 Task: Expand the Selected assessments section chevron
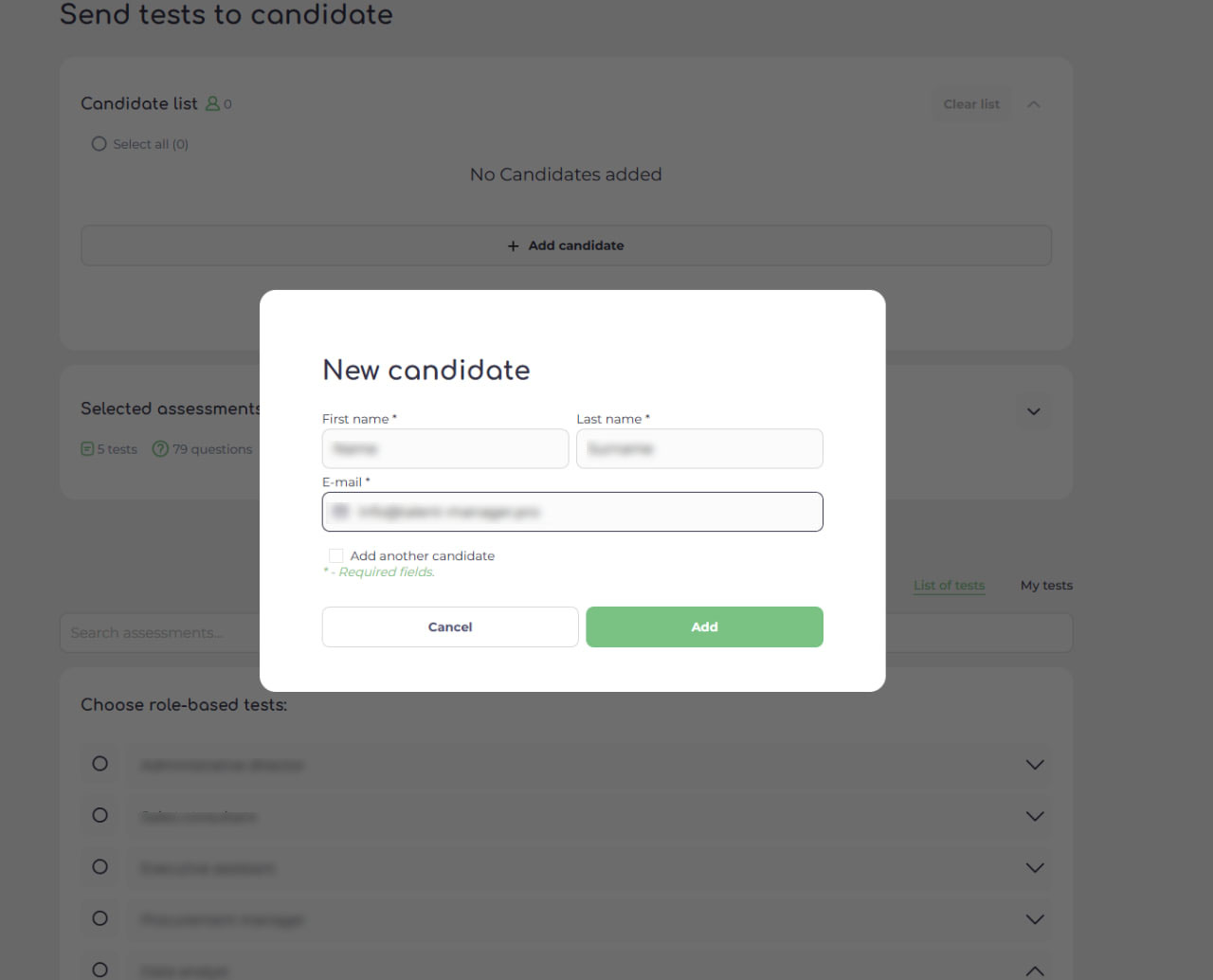tap(1034, 411)
